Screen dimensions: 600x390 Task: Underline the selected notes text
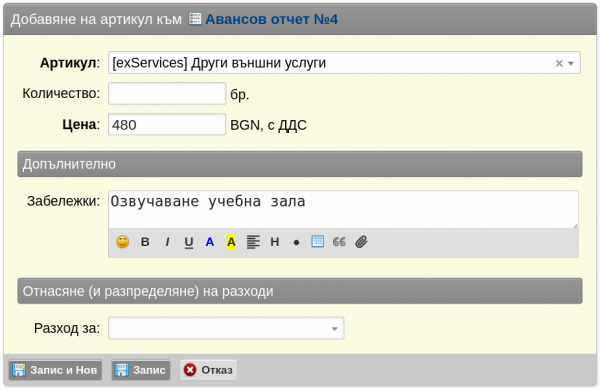click(x=189, y=242)
